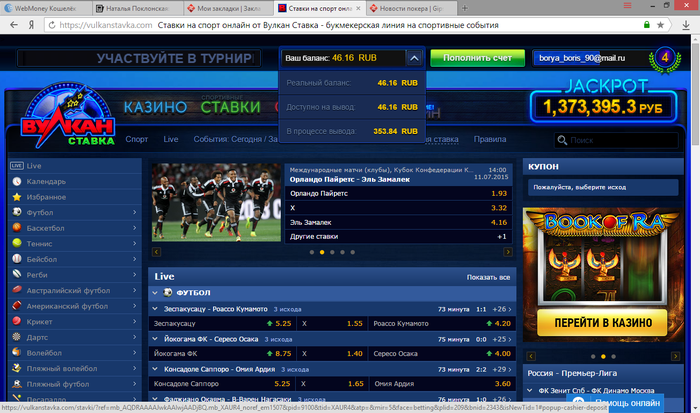This screenshot has height=413, width=700.
Task: Click the search magnifier icon
Action: 562,140
